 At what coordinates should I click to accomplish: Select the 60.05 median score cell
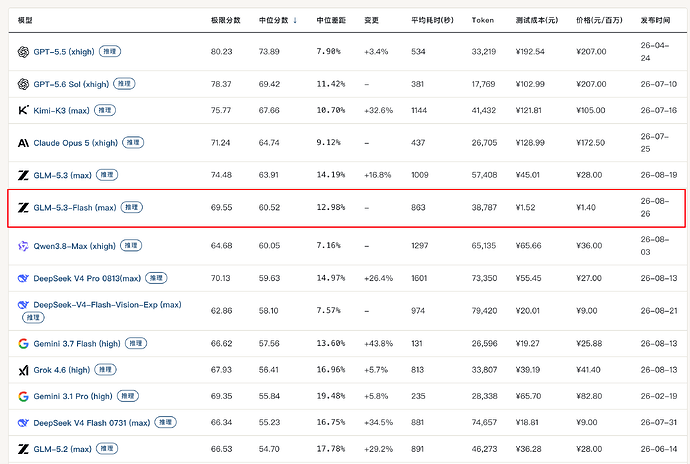[269, 246]
